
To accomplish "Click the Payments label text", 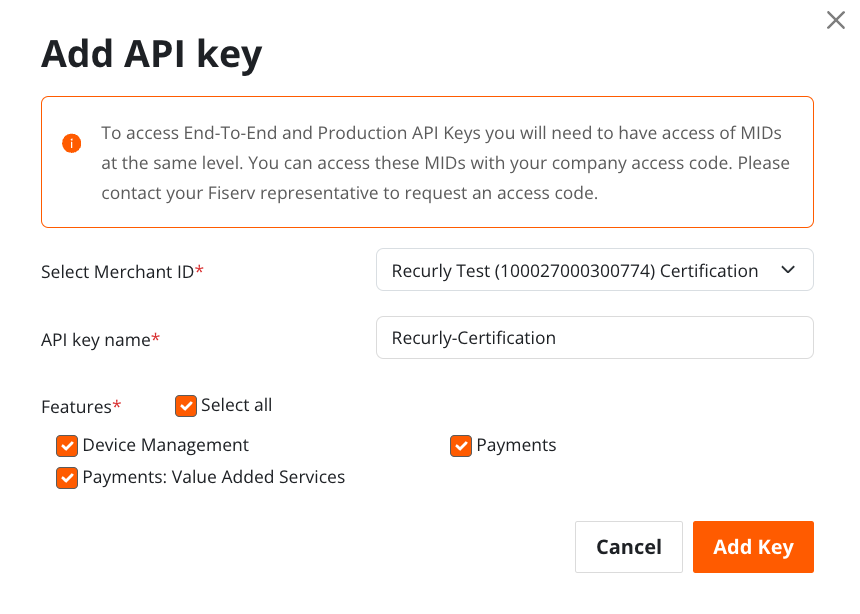I will point(516,445).
